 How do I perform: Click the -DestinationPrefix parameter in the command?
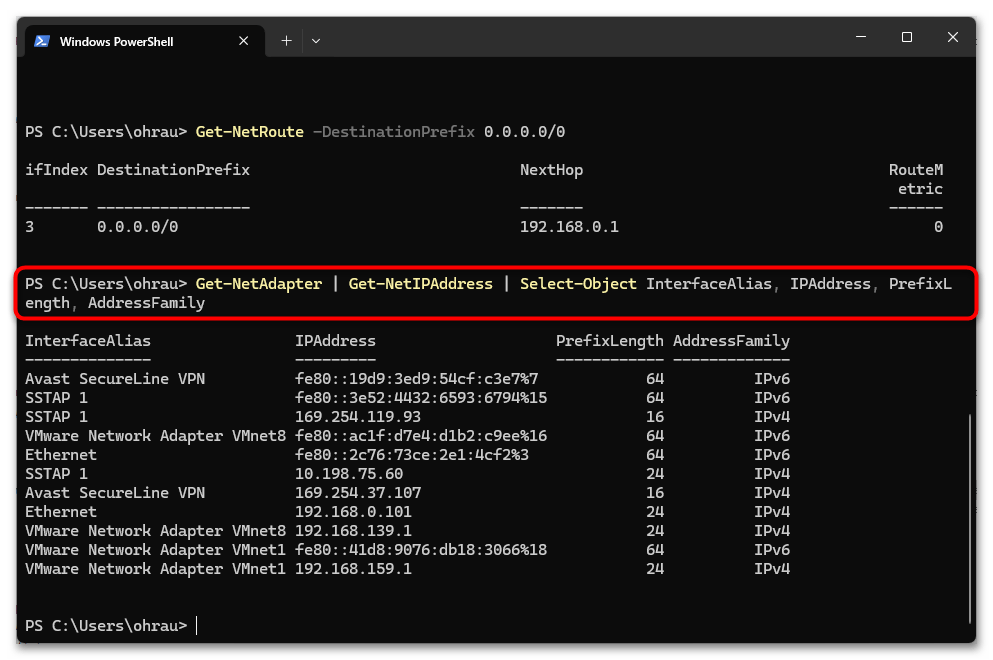[x=394, y=132]
